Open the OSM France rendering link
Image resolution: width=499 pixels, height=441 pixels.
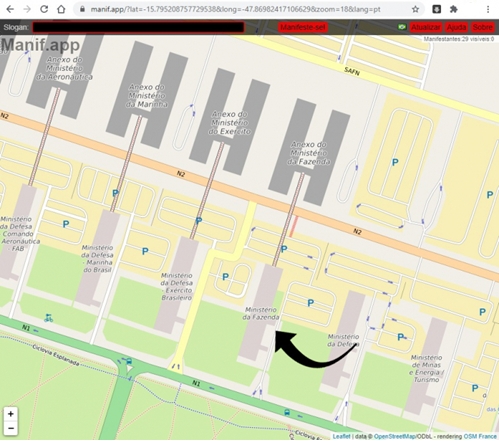[x=480, y=436]
